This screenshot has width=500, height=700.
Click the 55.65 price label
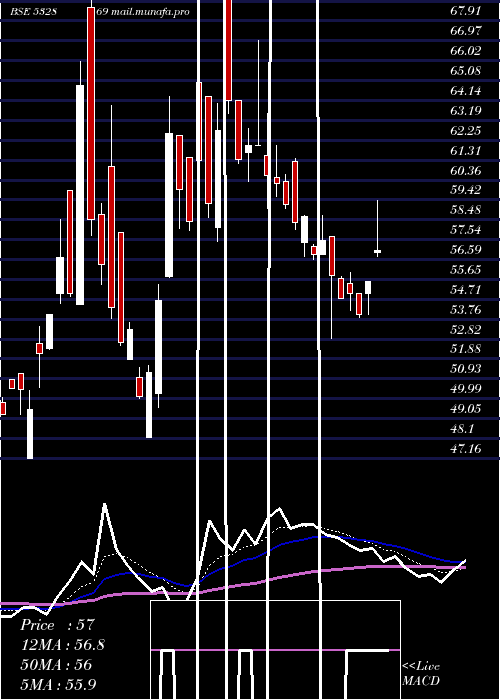[x=466, y=270]
